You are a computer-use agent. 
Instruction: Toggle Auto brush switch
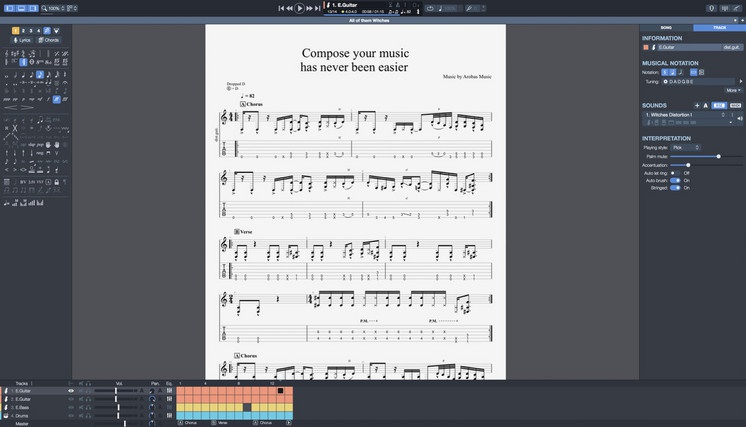675,180
